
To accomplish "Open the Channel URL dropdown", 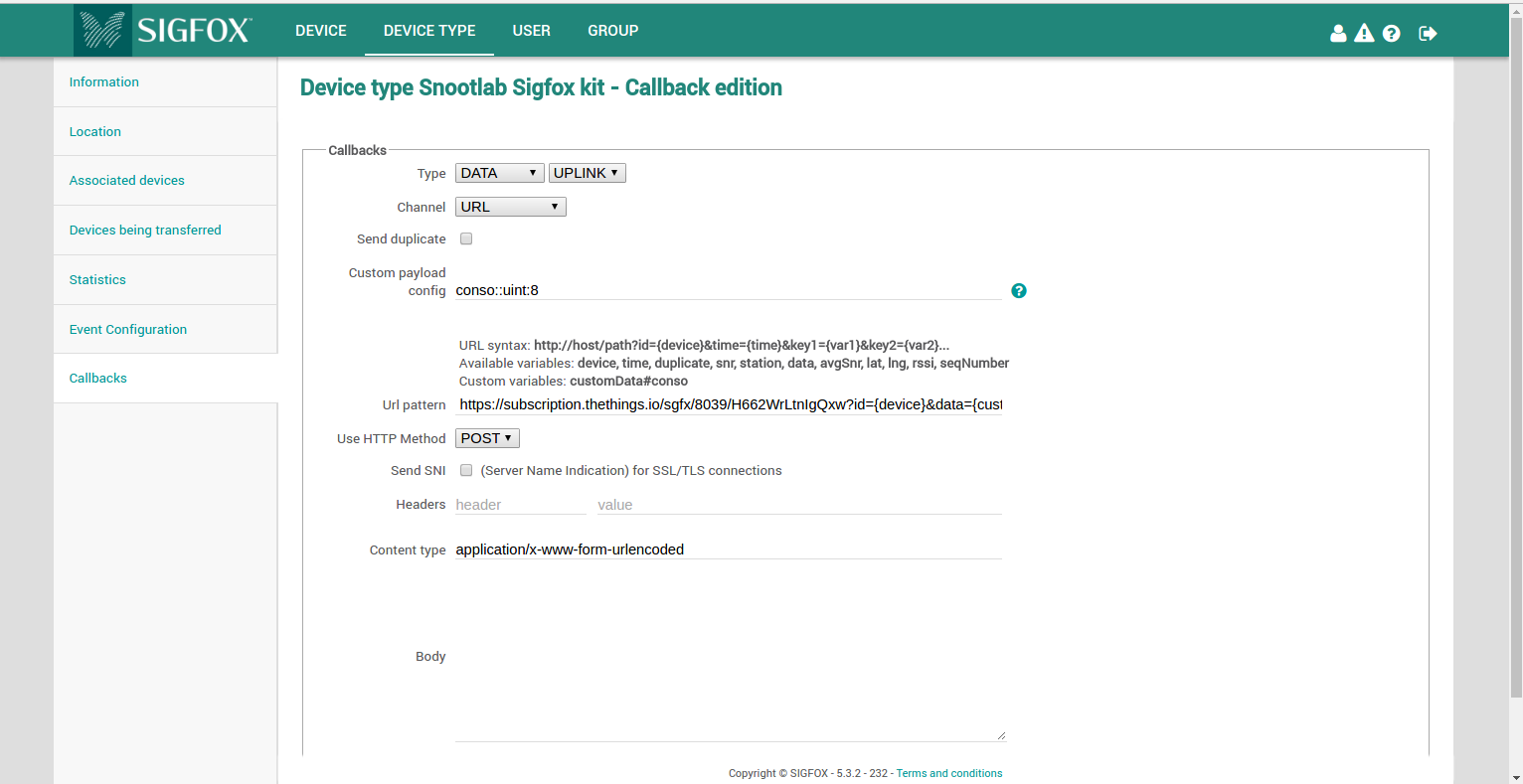I will [511, 207].
